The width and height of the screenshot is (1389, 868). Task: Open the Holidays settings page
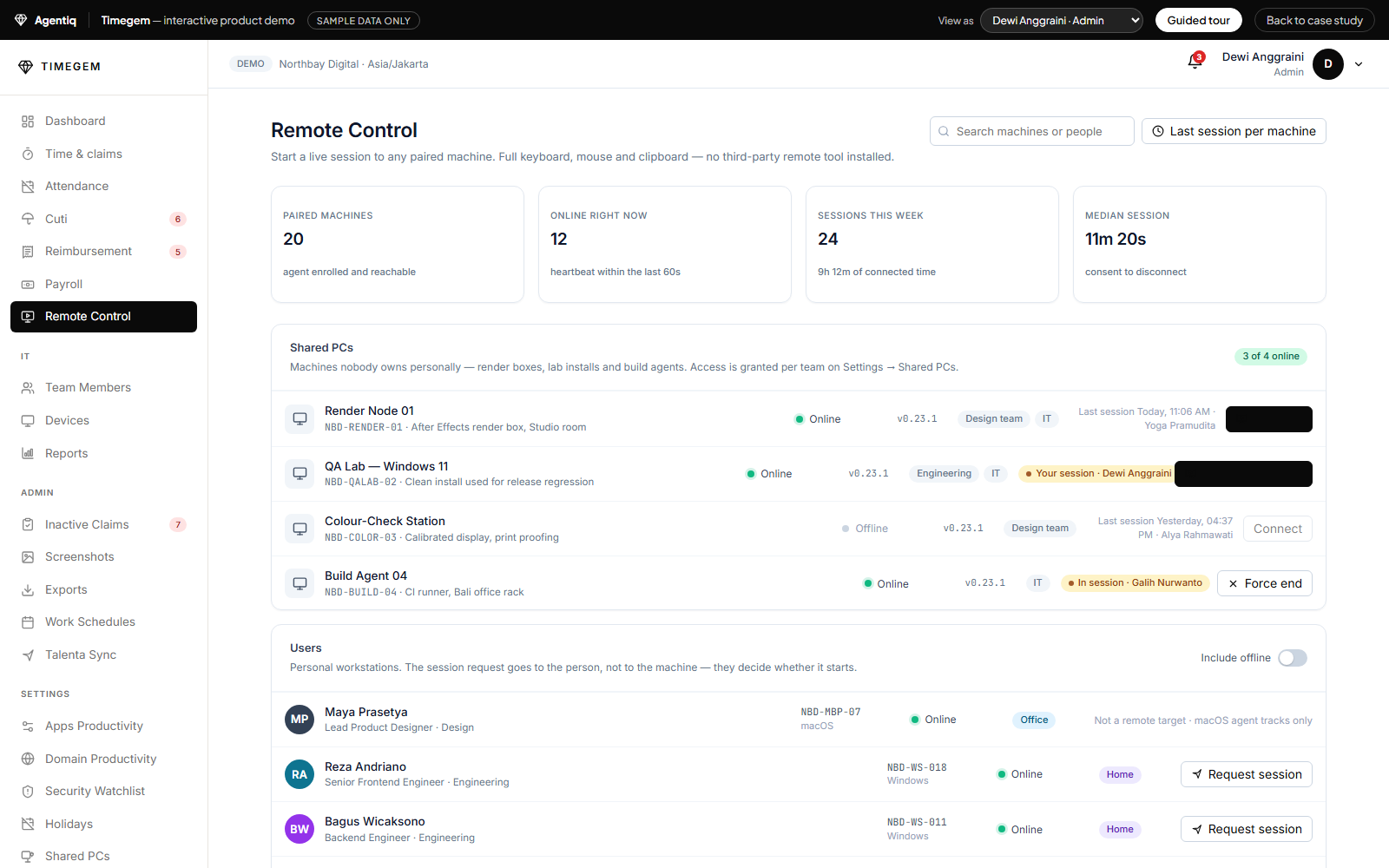(x=103, y=824)
